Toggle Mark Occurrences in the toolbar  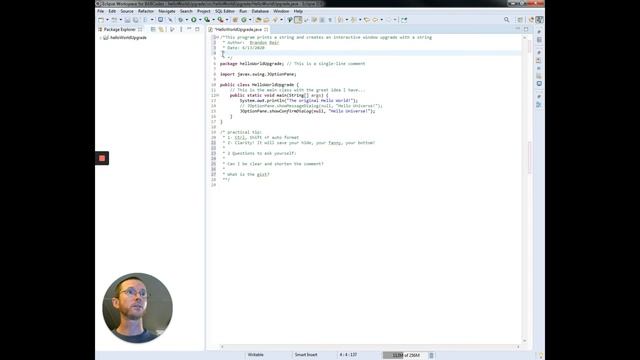(x=298, y=20)
